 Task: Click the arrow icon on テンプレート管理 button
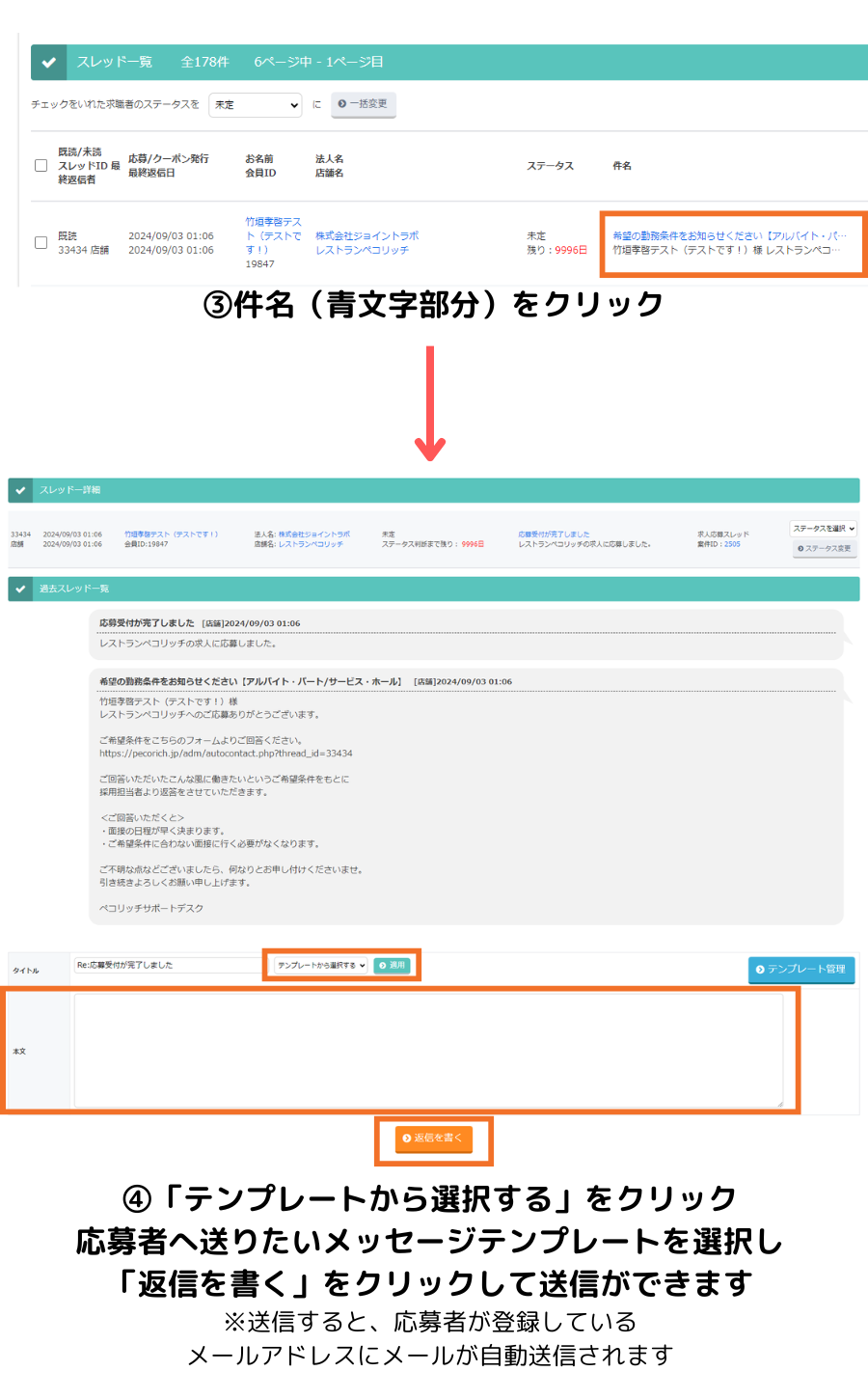point(758,971)
